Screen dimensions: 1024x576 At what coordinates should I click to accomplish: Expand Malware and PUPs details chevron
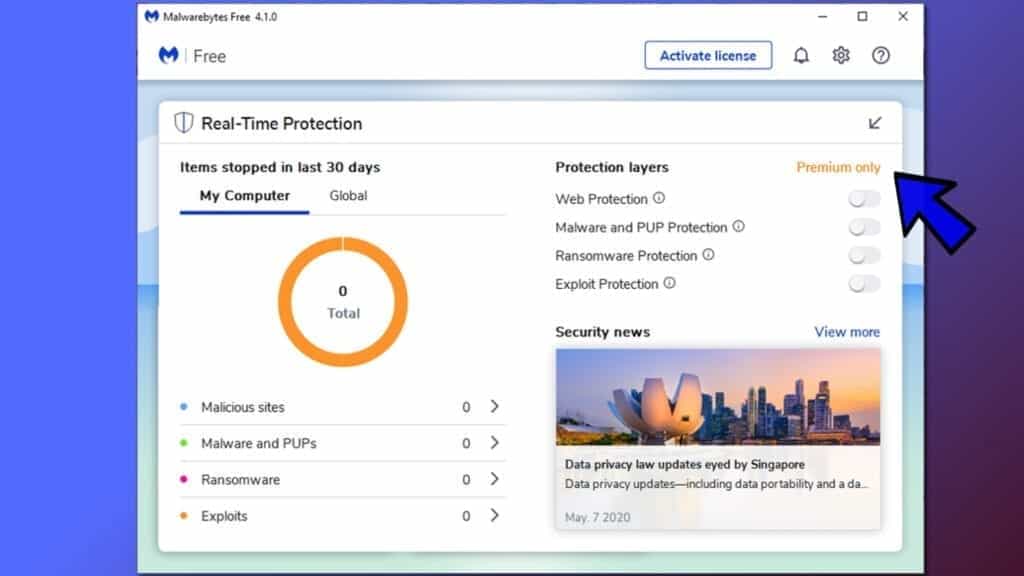[494, 443]
